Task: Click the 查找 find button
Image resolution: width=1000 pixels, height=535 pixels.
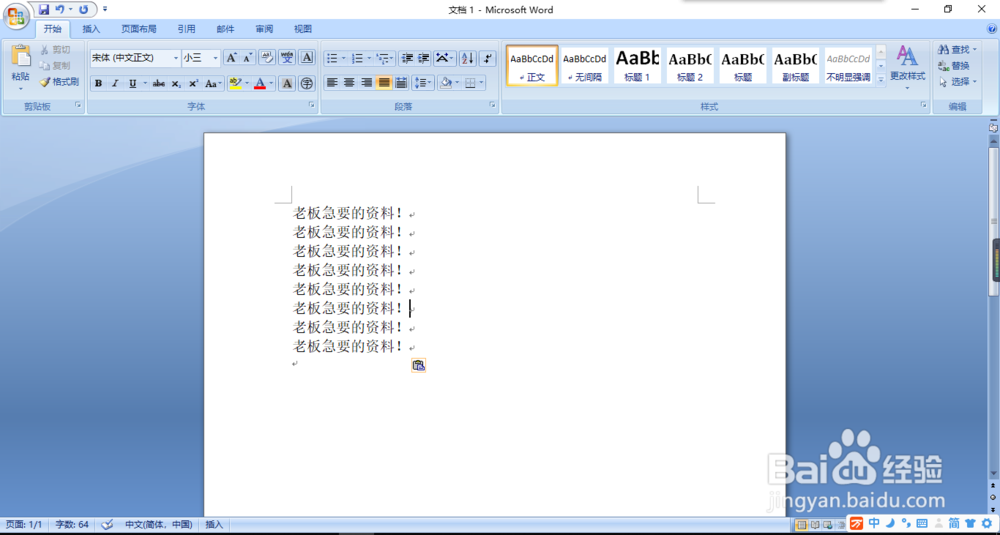Action: tap(958, 49)
